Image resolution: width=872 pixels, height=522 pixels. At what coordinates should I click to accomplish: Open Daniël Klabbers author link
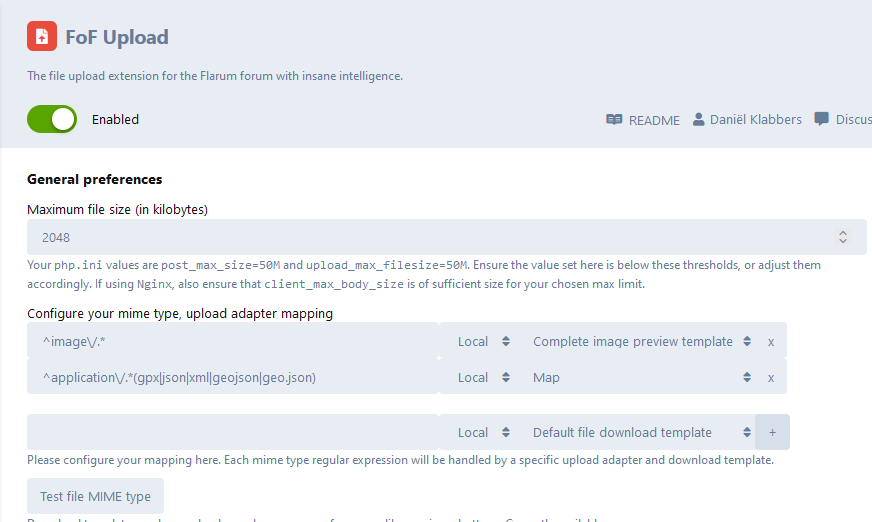[x=747, y=120]
